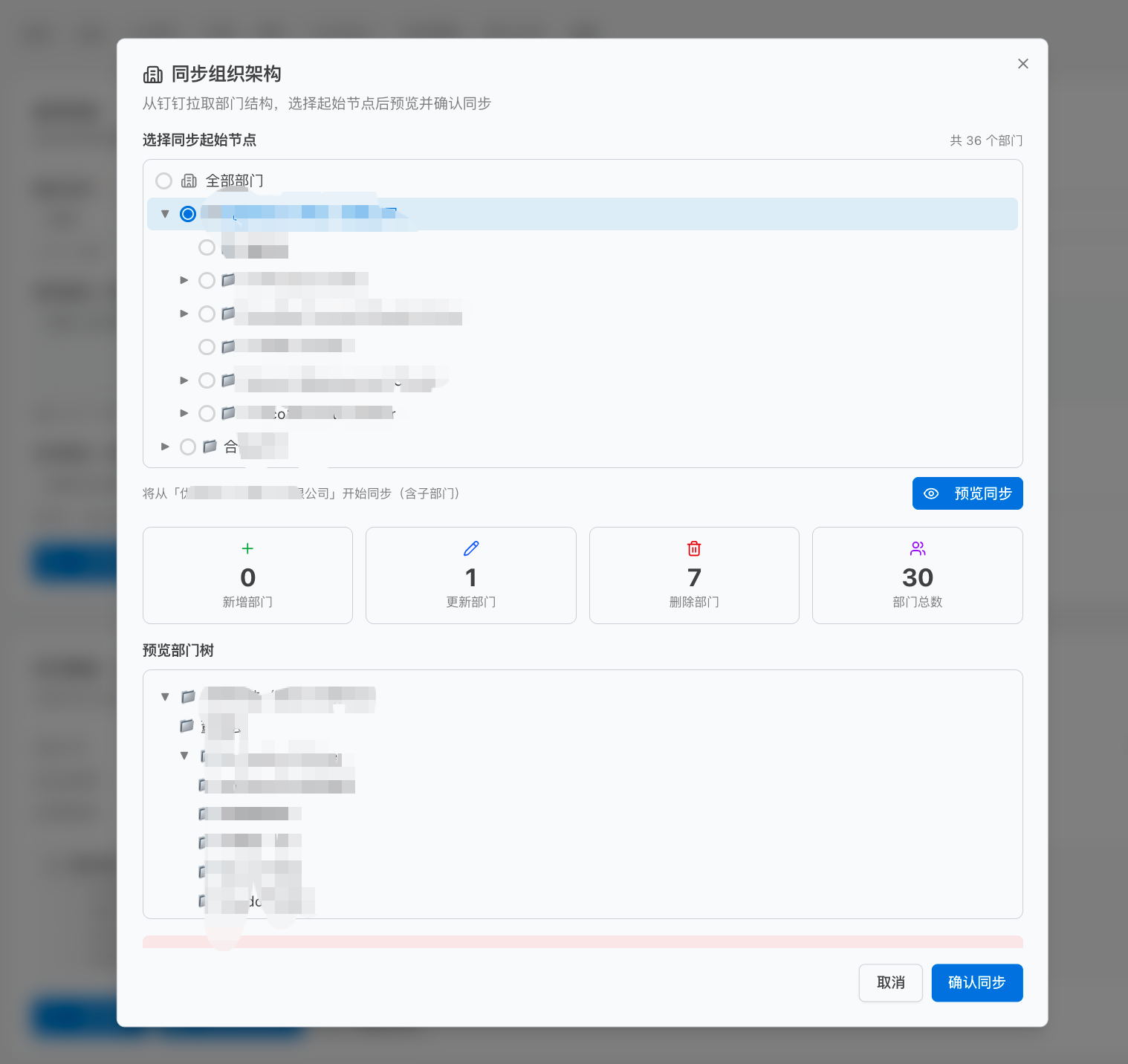Viewport: 1128px width, 1064px height.
Task: Click the purple people icon above 部门总数
Action: coord(918,548)
